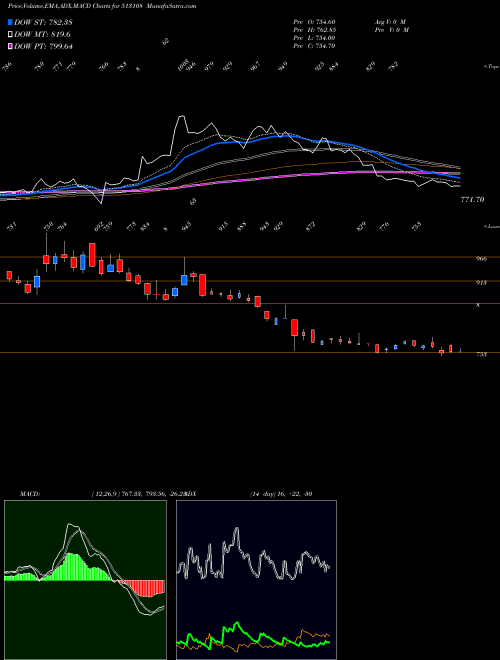Select the DOW PT: 799.64 label
The height and width of the screenshot is (660, 500).
pos(43,47)
